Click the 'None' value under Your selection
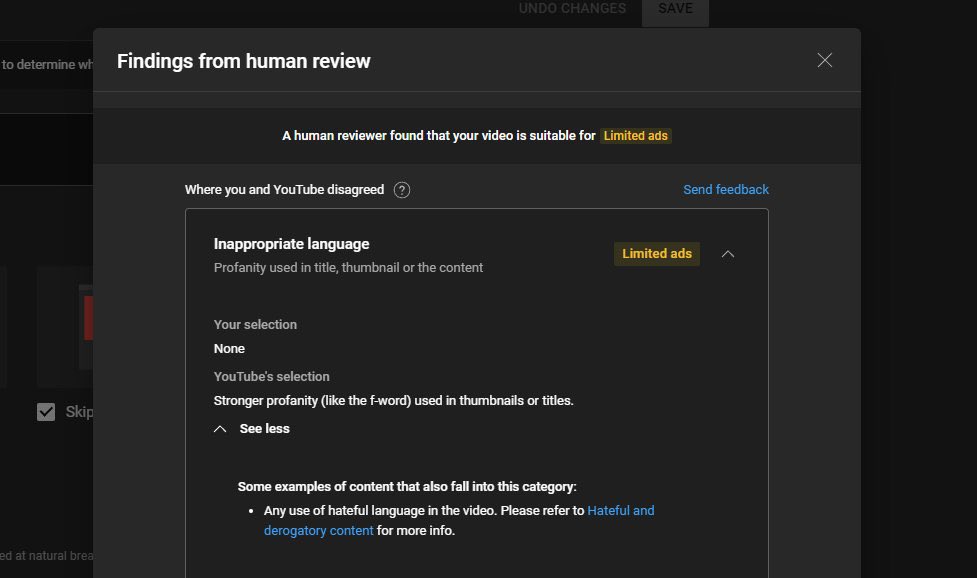 pyautogui.click(x=229, y=349)
